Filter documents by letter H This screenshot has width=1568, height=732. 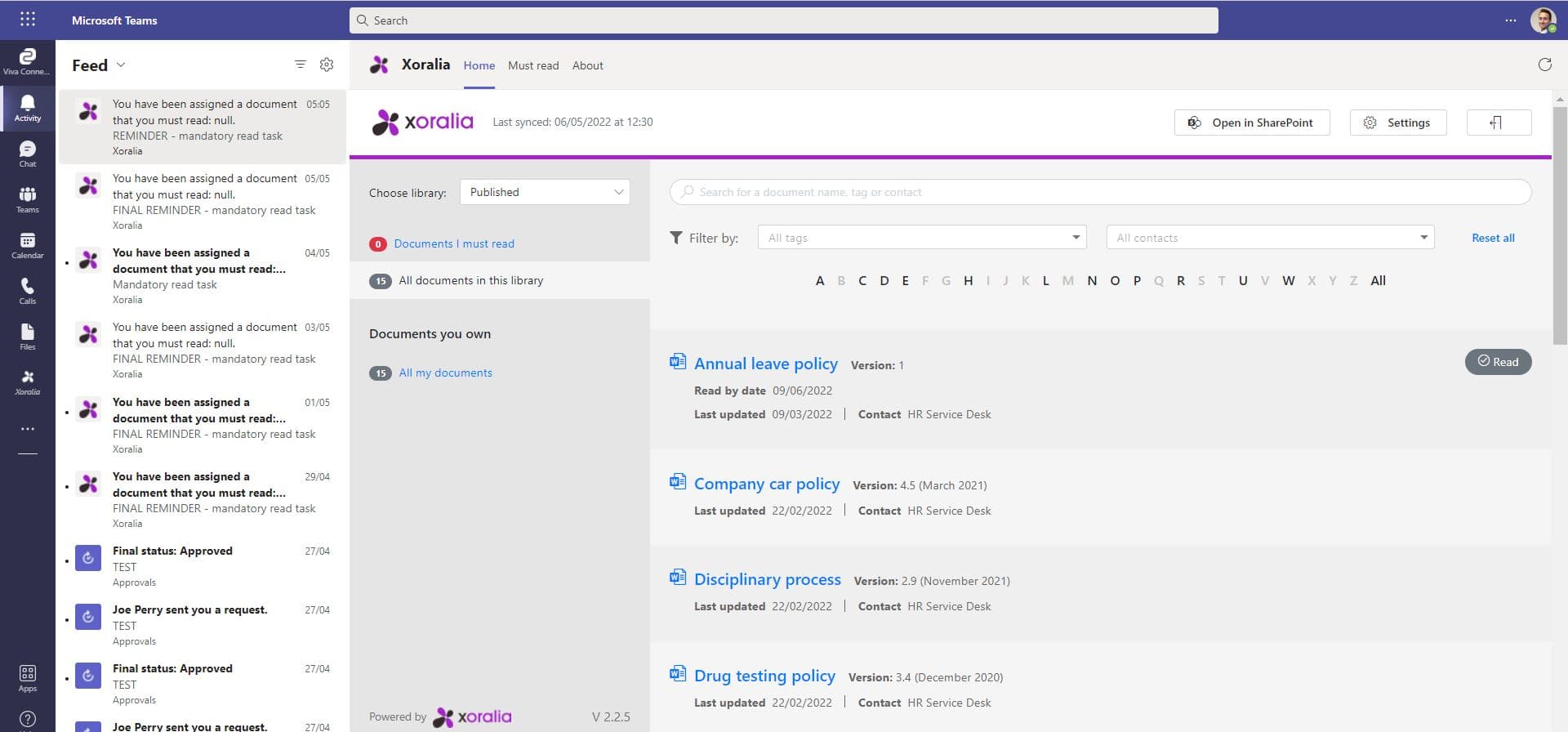coord(968,281)
